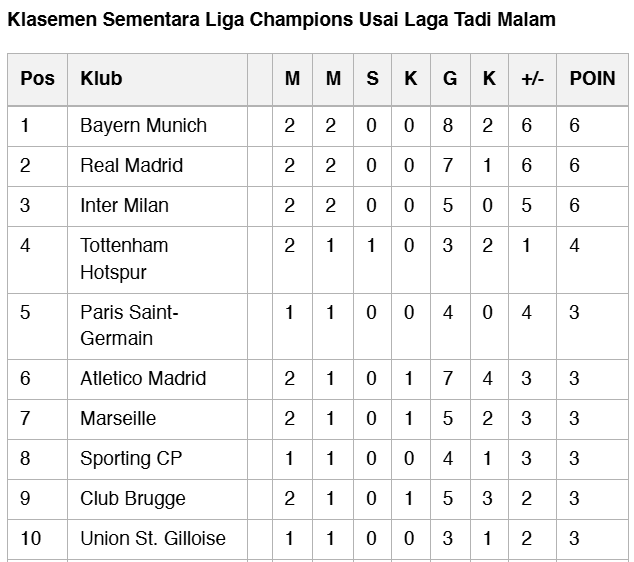The height and width of the screenshot is (562, 634).
Task: Click the S column header
Action: click(x=372, y=79)
